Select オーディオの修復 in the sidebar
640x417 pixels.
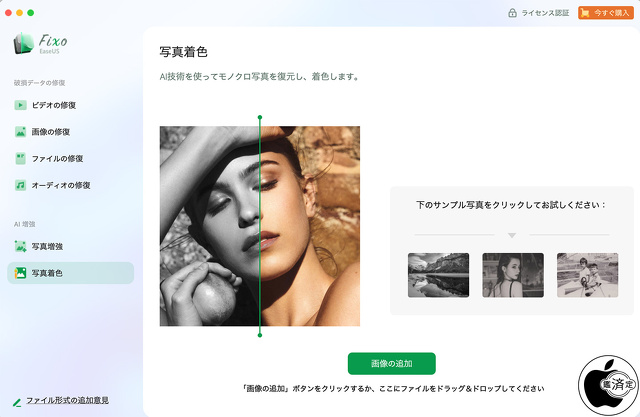coord(60,185)
